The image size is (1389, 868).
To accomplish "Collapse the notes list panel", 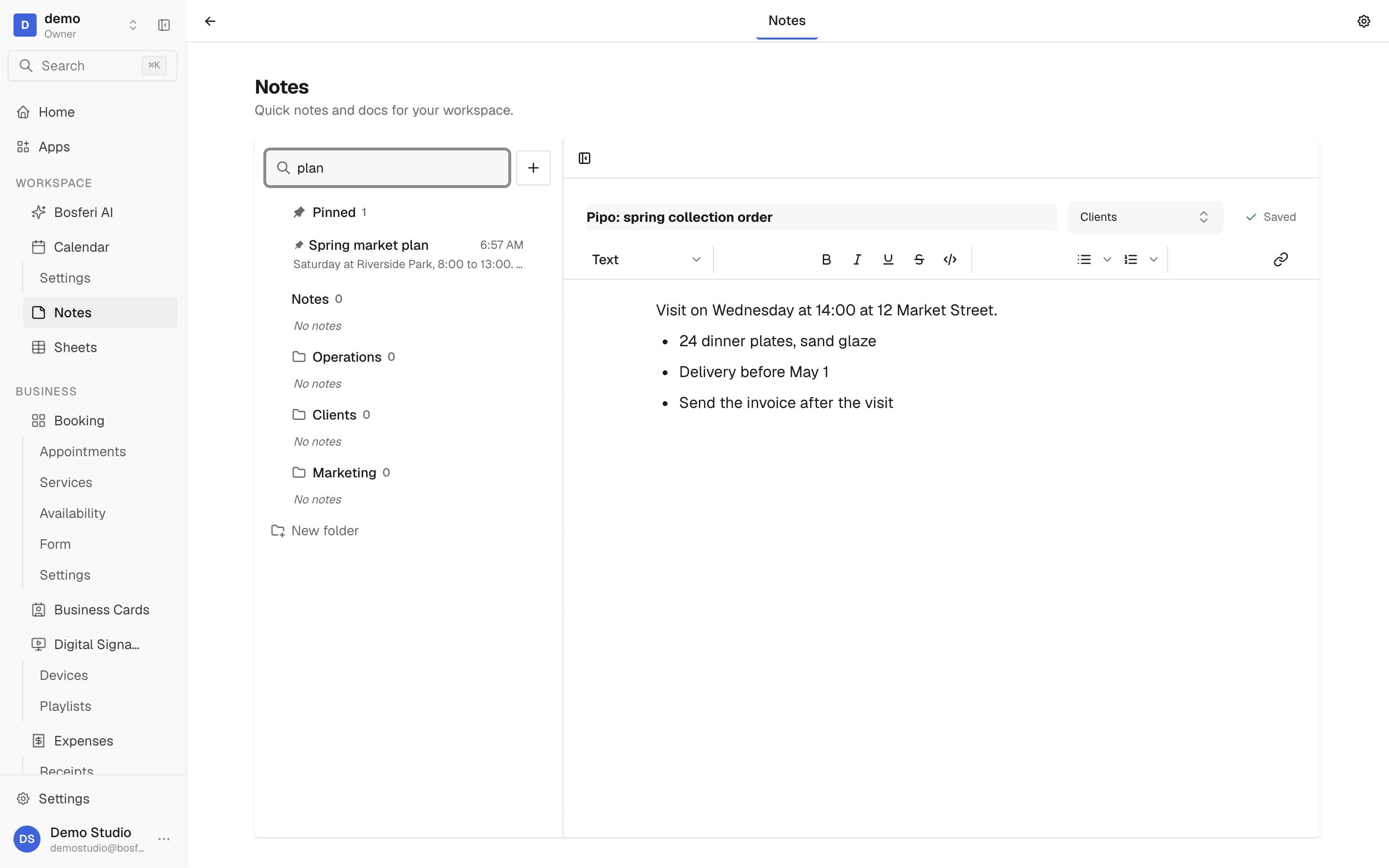I will pyautogui.click(x=585, y=159).
